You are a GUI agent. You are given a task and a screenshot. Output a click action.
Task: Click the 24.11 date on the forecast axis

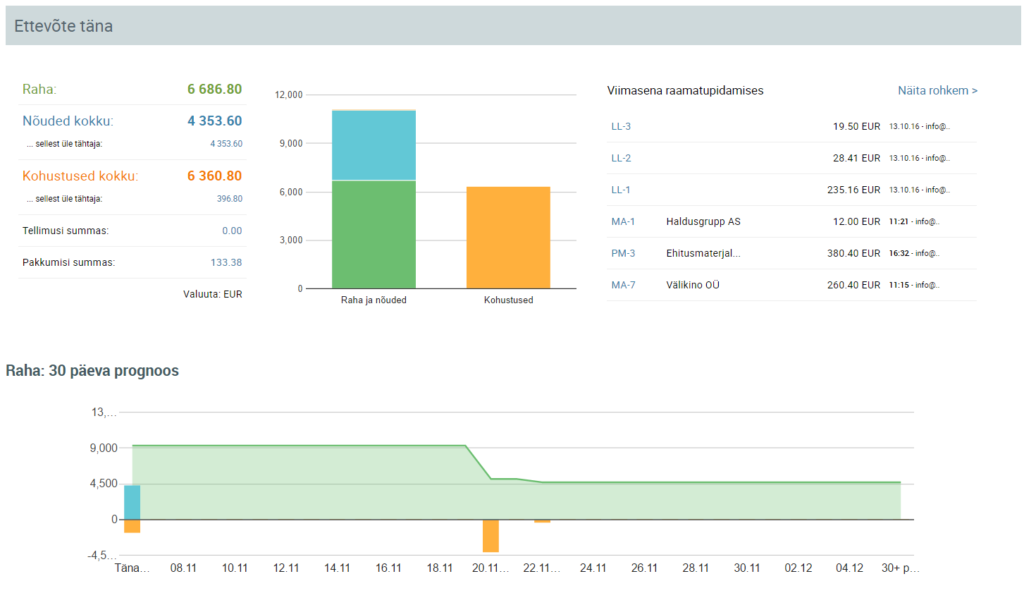point(593,568)
